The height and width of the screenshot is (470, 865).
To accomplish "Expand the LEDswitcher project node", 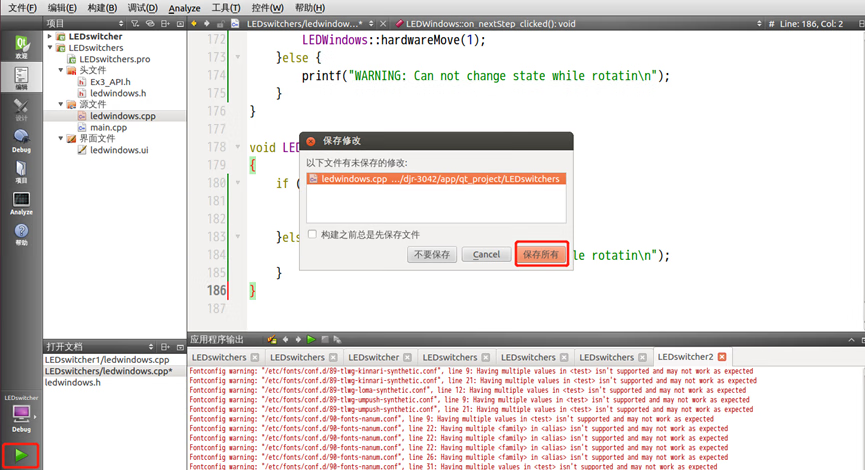I will (50, 36).
